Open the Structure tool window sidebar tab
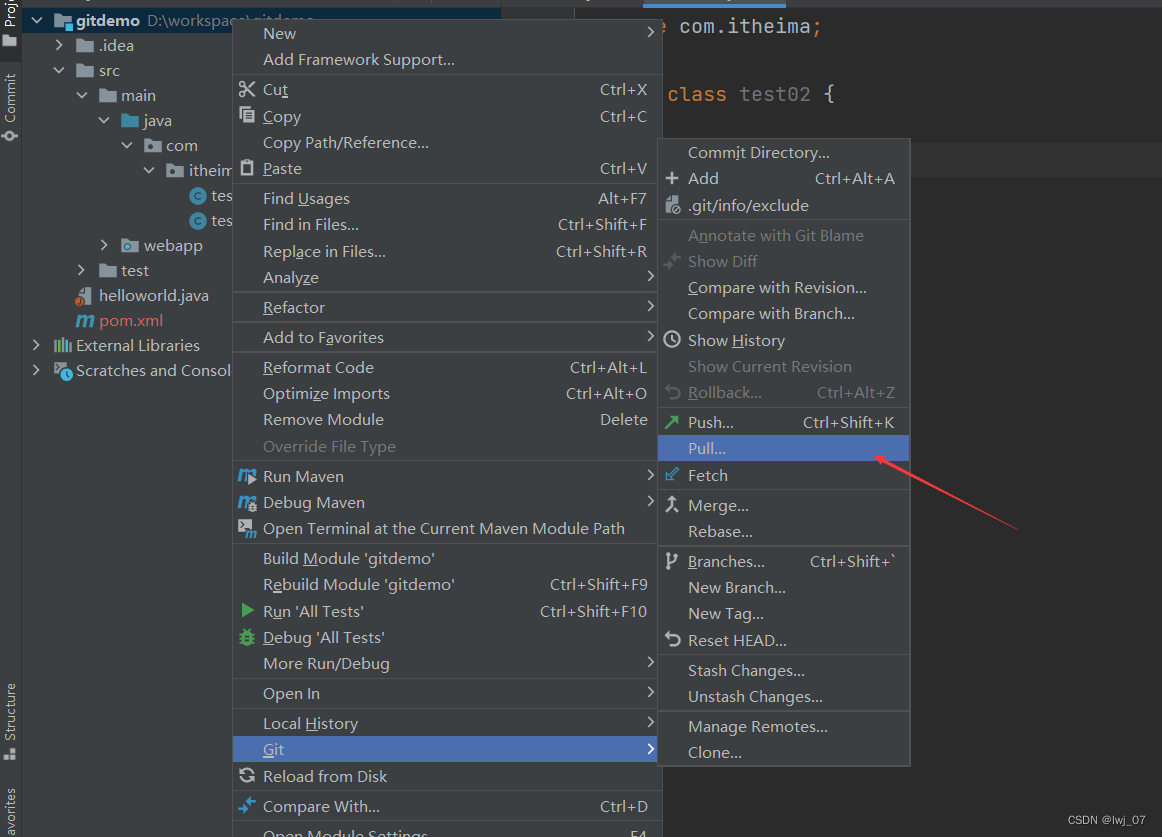Screen dimensions: 1162x837 click(x=10, y=721)
